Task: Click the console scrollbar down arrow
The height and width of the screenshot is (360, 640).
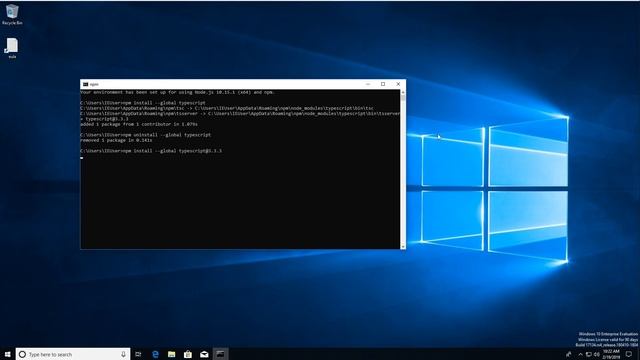Action: (x=403, y=246)
